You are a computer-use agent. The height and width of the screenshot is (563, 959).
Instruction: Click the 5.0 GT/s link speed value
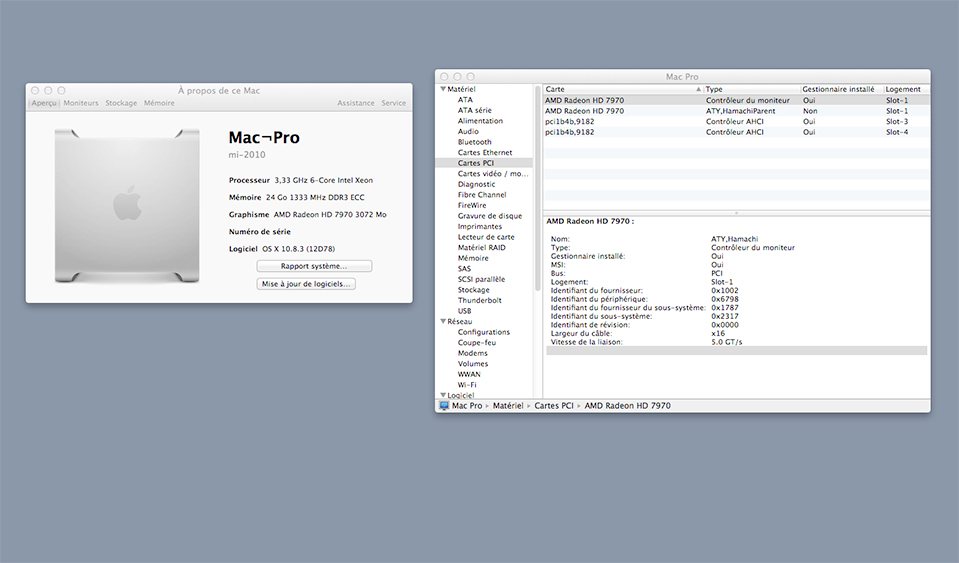[x=727, y=342]
